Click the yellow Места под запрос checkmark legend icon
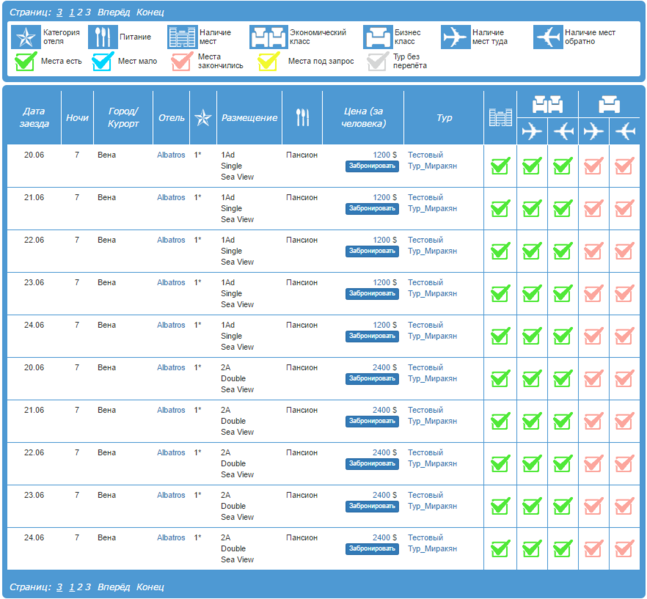 268,62
